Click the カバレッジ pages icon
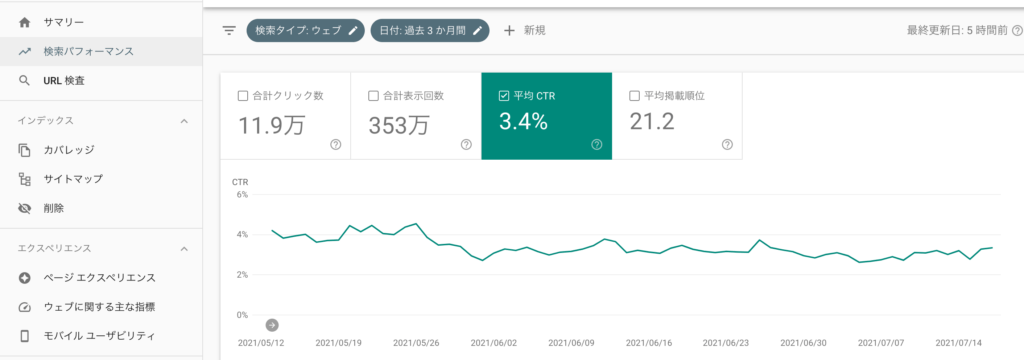Image resolution: width=1024 pixels, height=360 pixels. tap(25, 150)
